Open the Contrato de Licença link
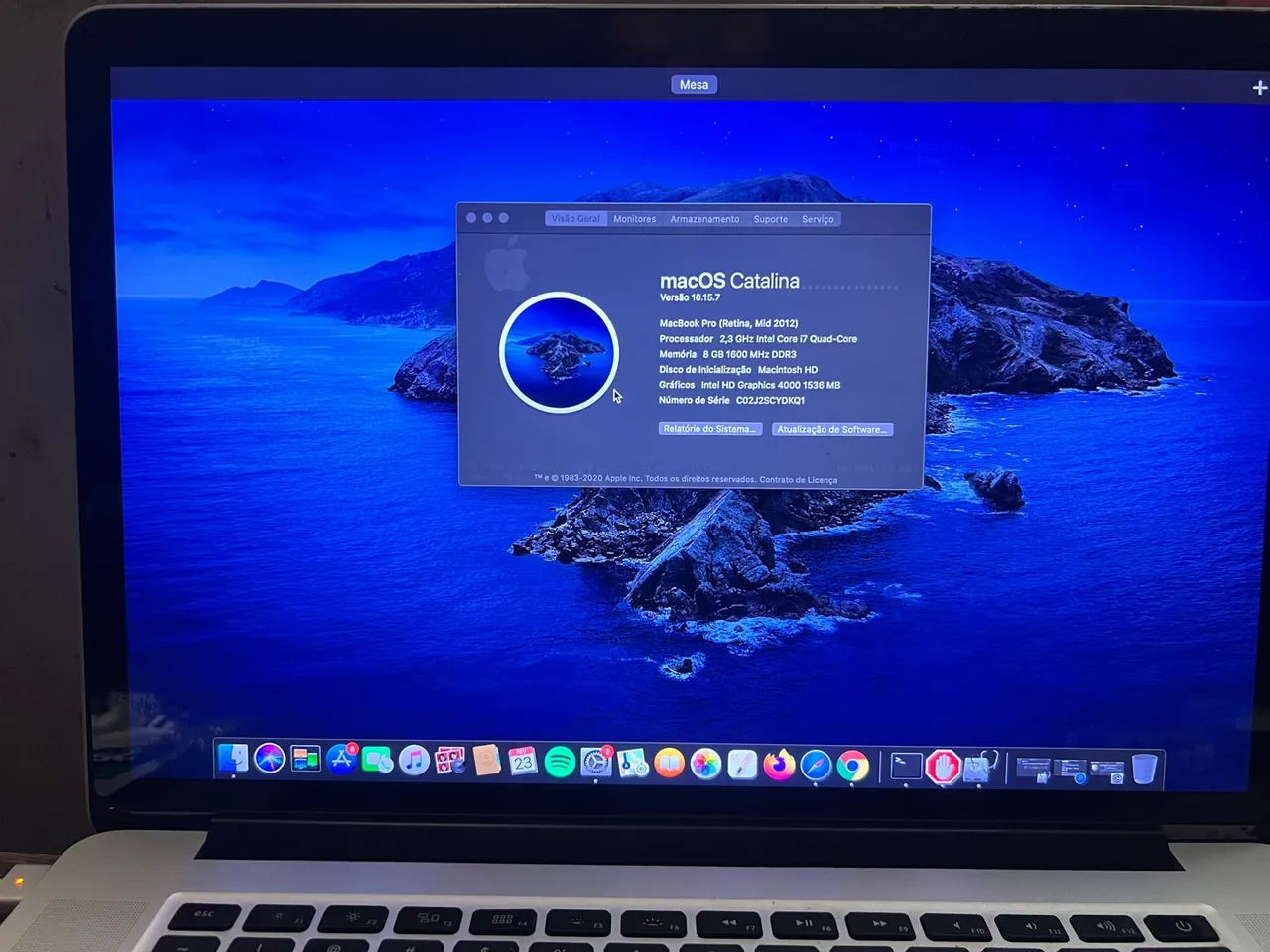 [x=799, y=480]
